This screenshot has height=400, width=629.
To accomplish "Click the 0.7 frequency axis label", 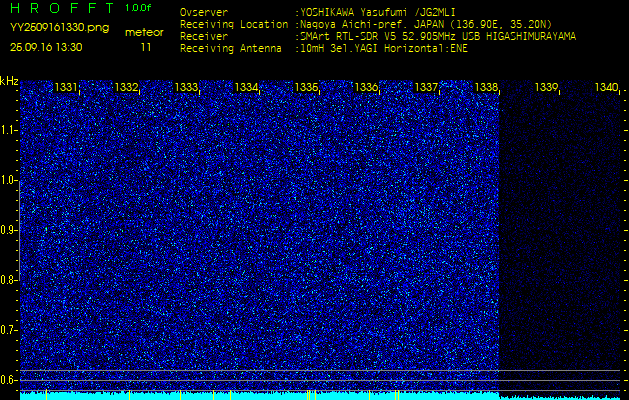I will pos(8,330).
